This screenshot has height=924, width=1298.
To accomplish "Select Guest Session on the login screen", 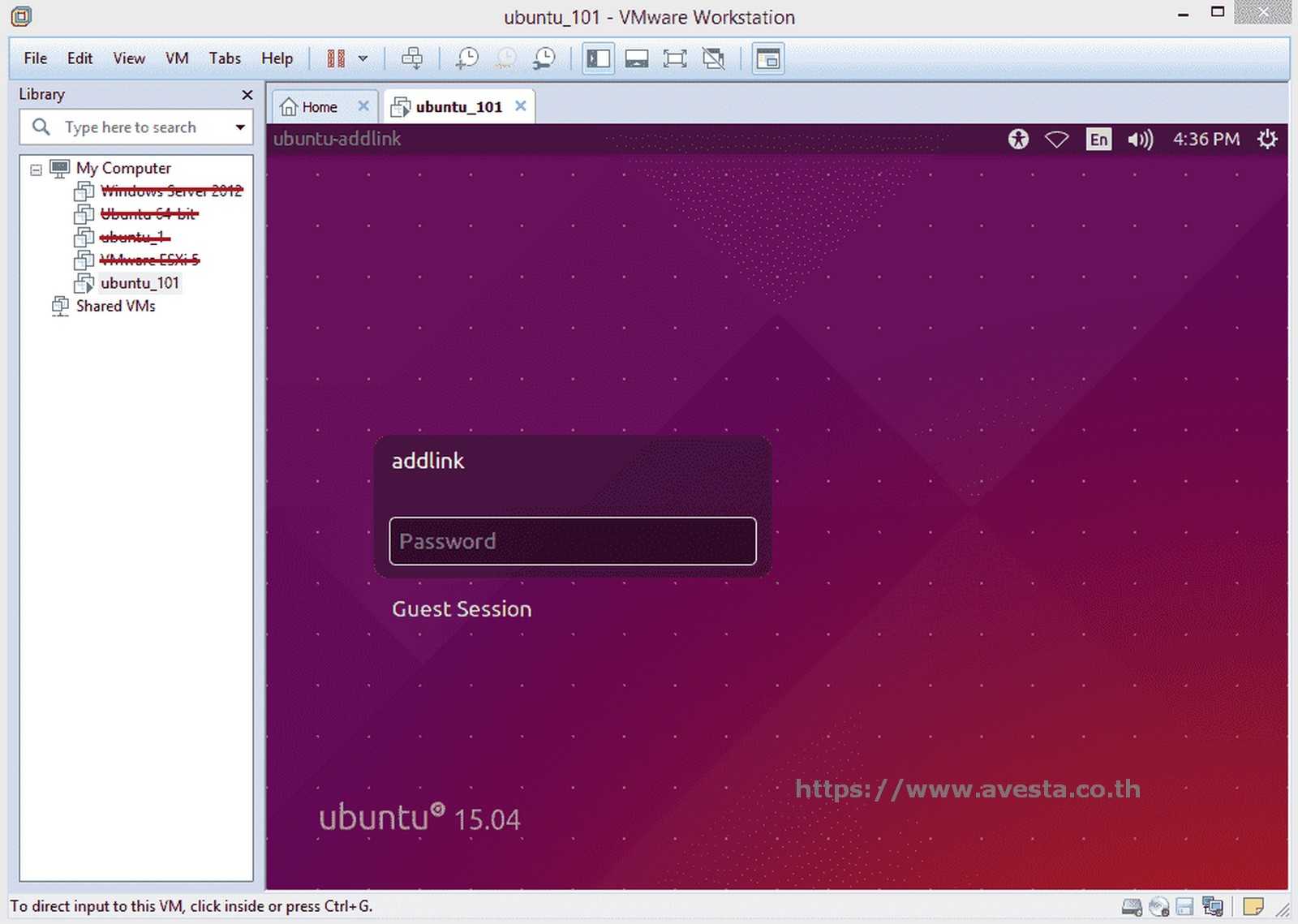I will pos(461,608).
